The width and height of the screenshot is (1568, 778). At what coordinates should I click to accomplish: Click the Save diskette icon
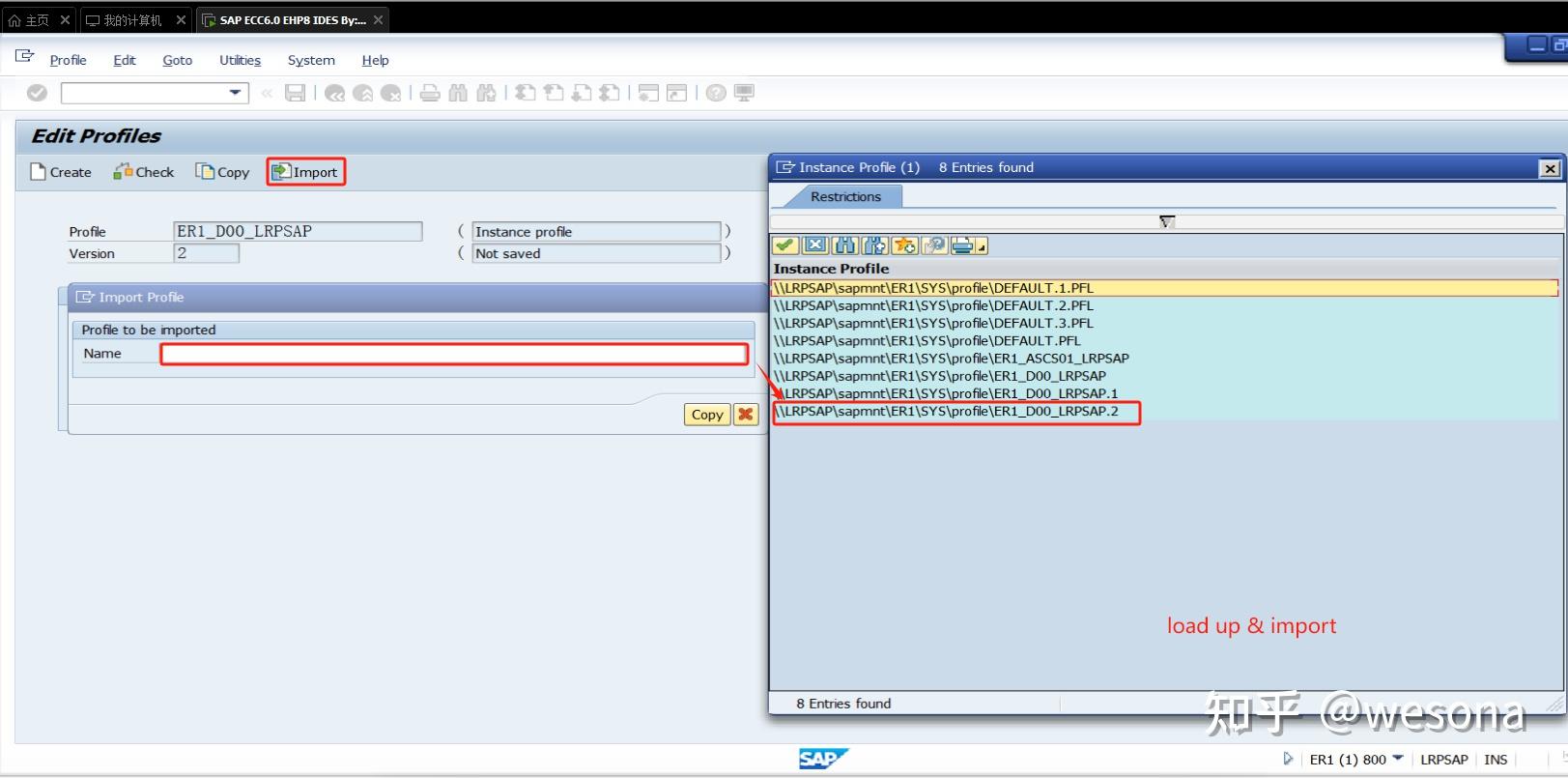296,93
